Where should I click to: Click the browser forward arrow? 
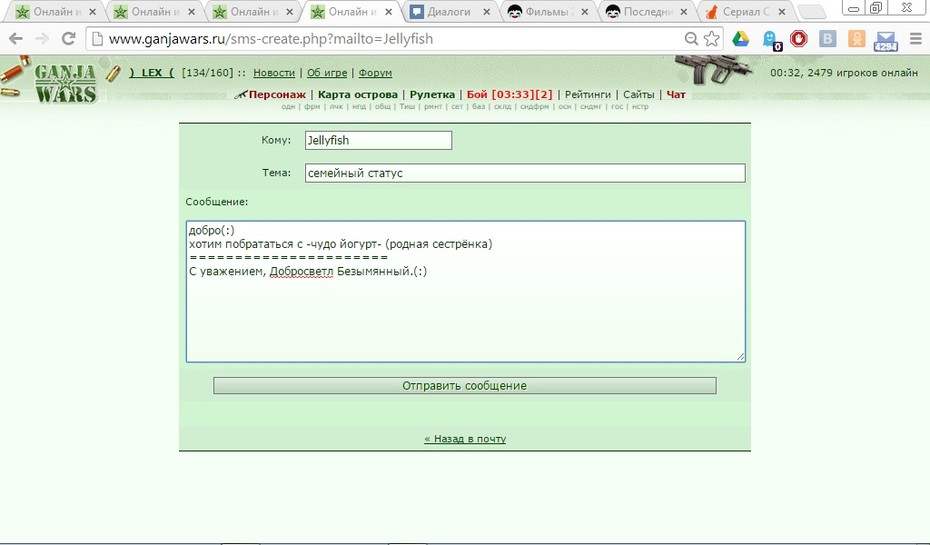click(x=42, y=39)
